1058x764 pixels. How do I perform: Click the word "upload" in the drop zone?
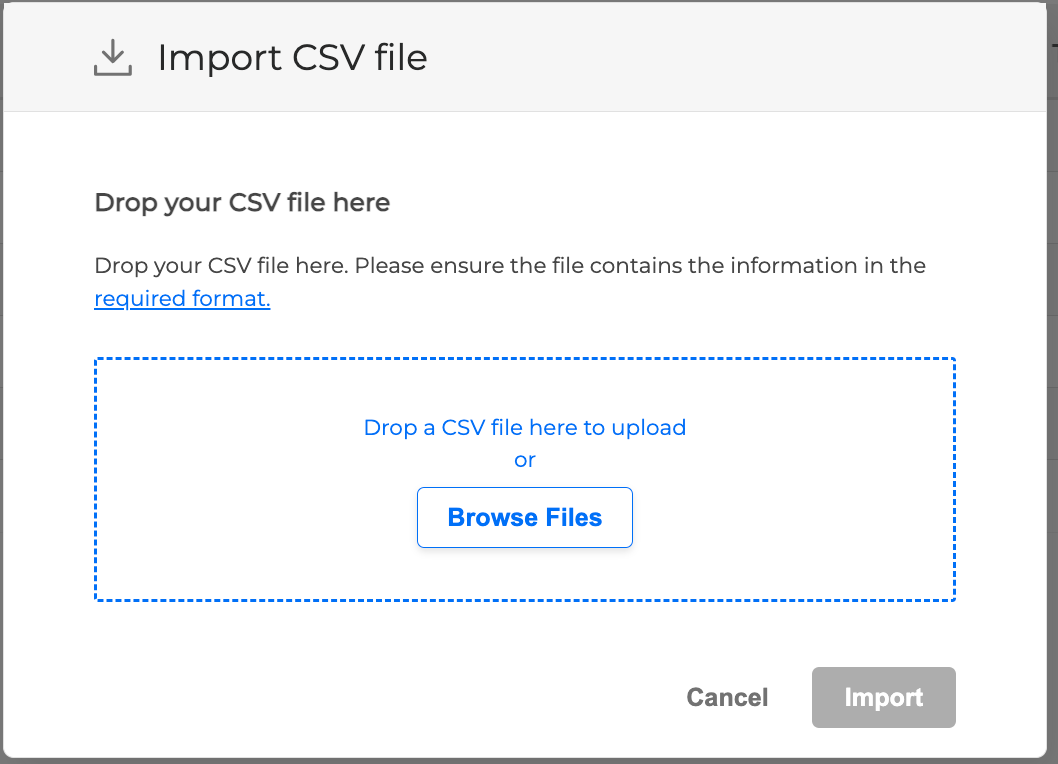pyautogui.click(x=649, y=428)
